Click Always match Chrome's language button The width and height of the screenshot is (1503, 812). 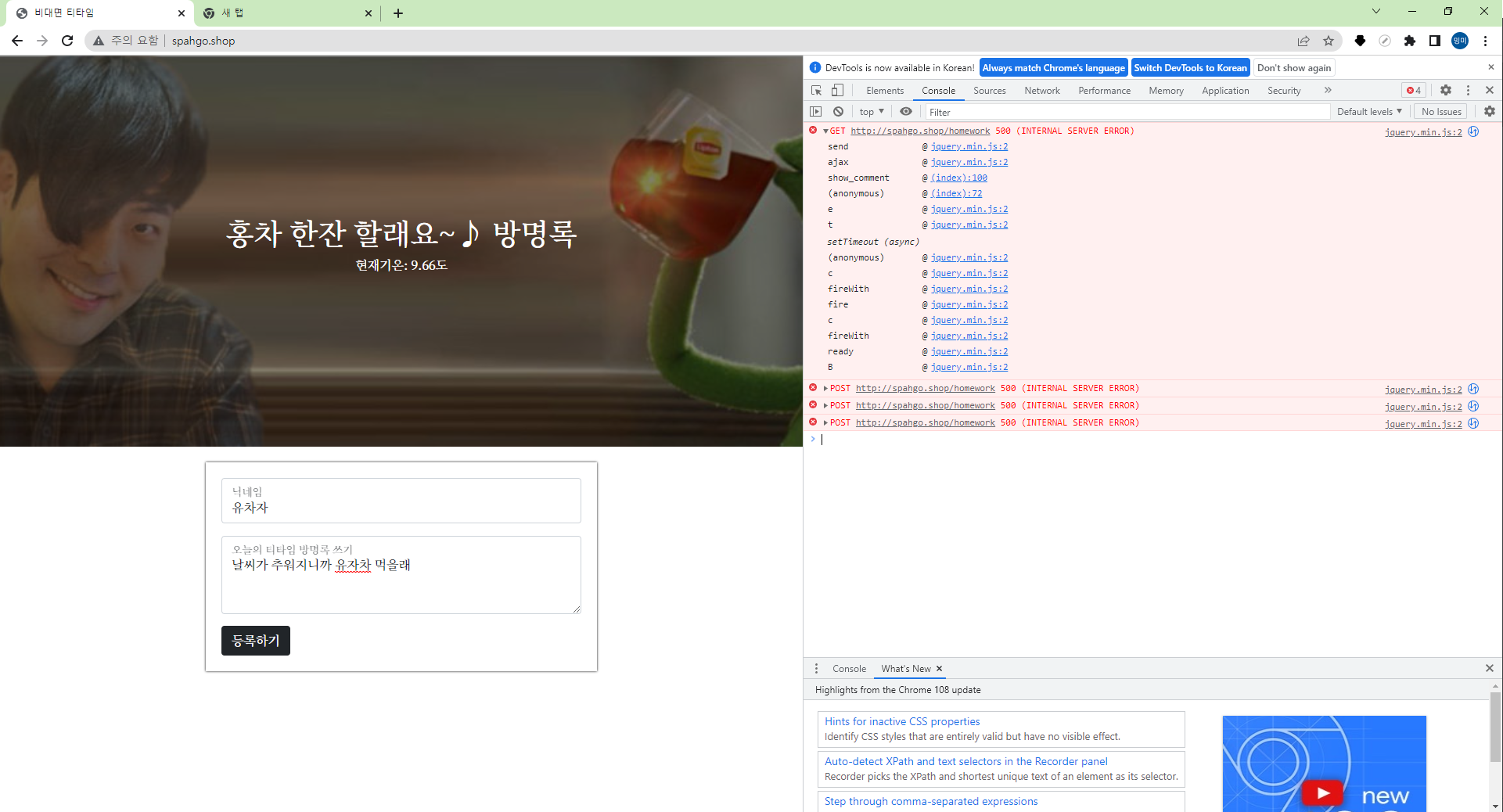[1053, 68]
